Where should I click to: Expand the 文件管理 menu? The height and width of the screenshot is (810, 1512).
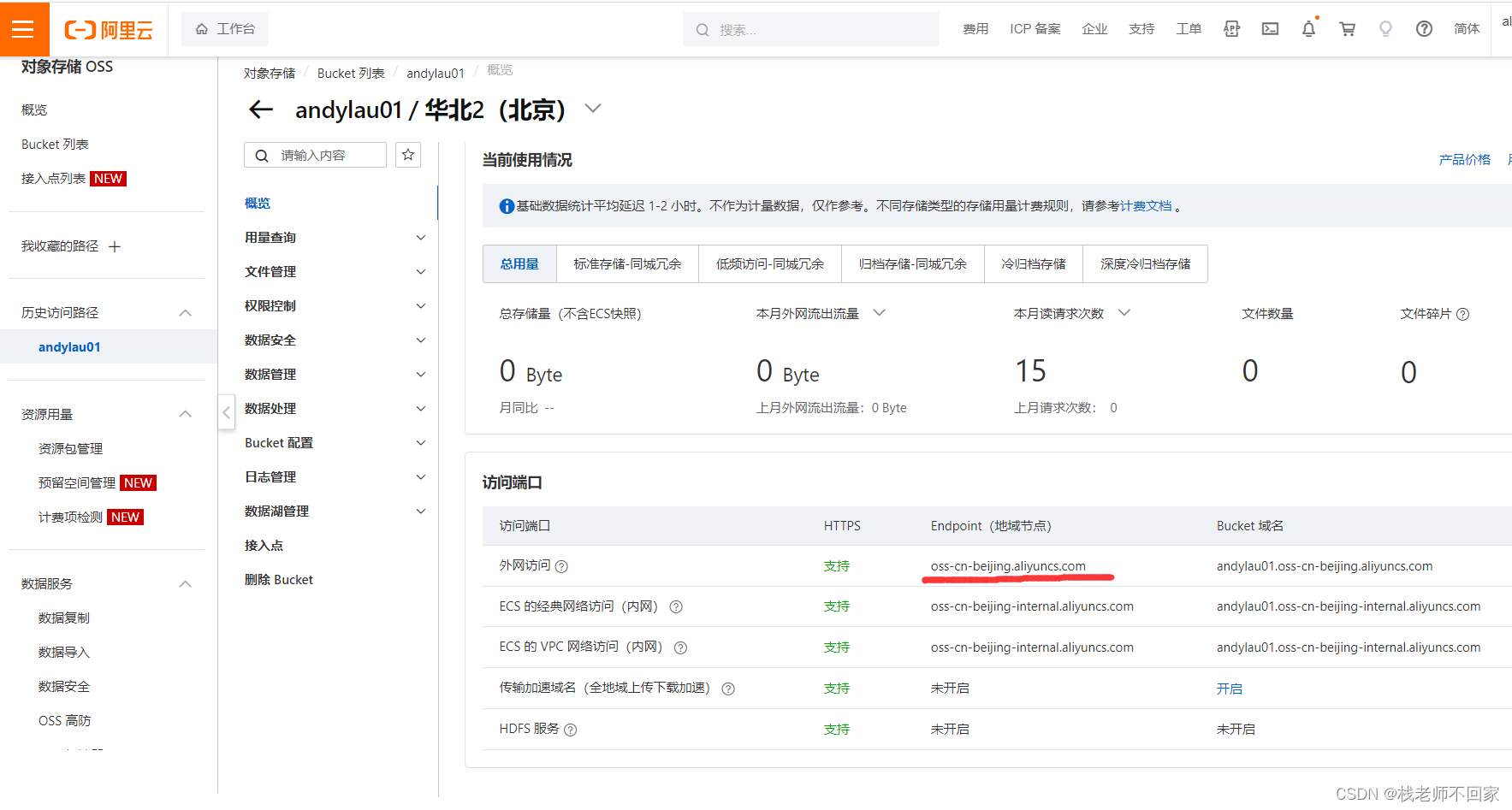421,272
